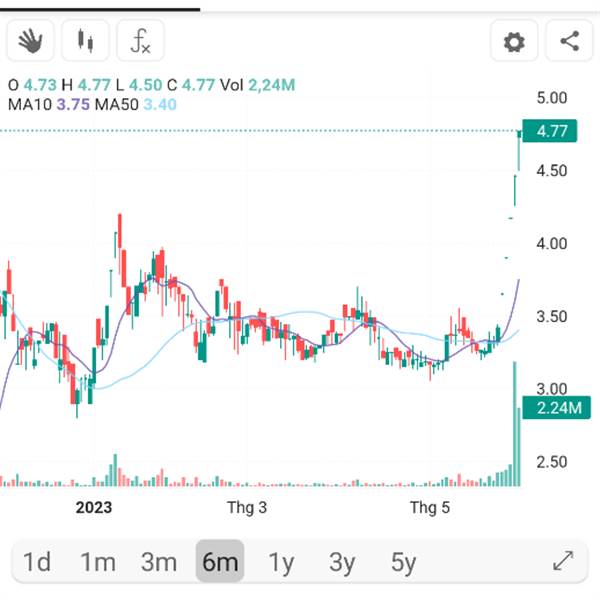Switch to the 1d timeframe
The height and width of the screenshot is (600, 600).
pos(37,562)
